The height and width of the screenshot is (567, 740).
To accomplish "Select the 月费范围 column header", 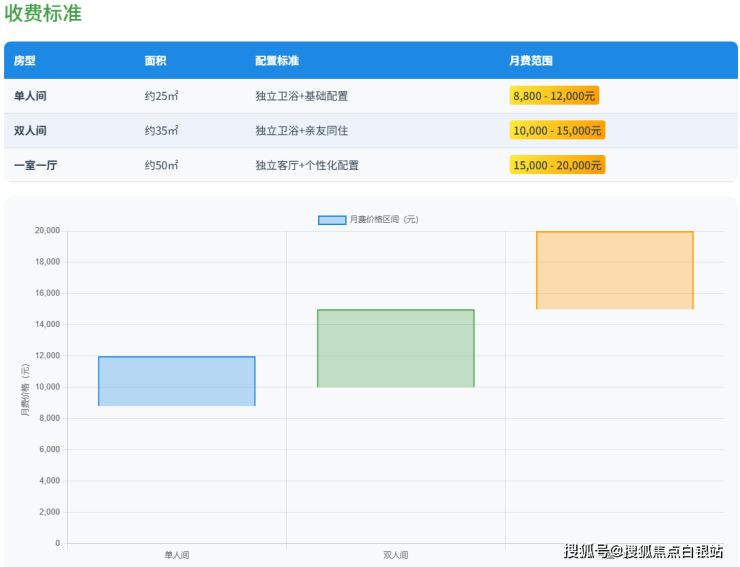I will pos(531,61).
